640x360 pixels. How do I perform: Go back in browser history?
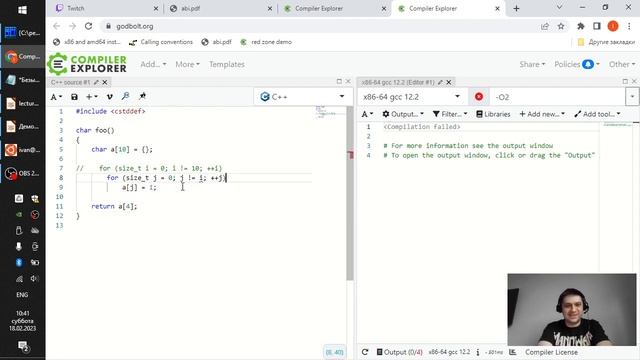[56, 26]
